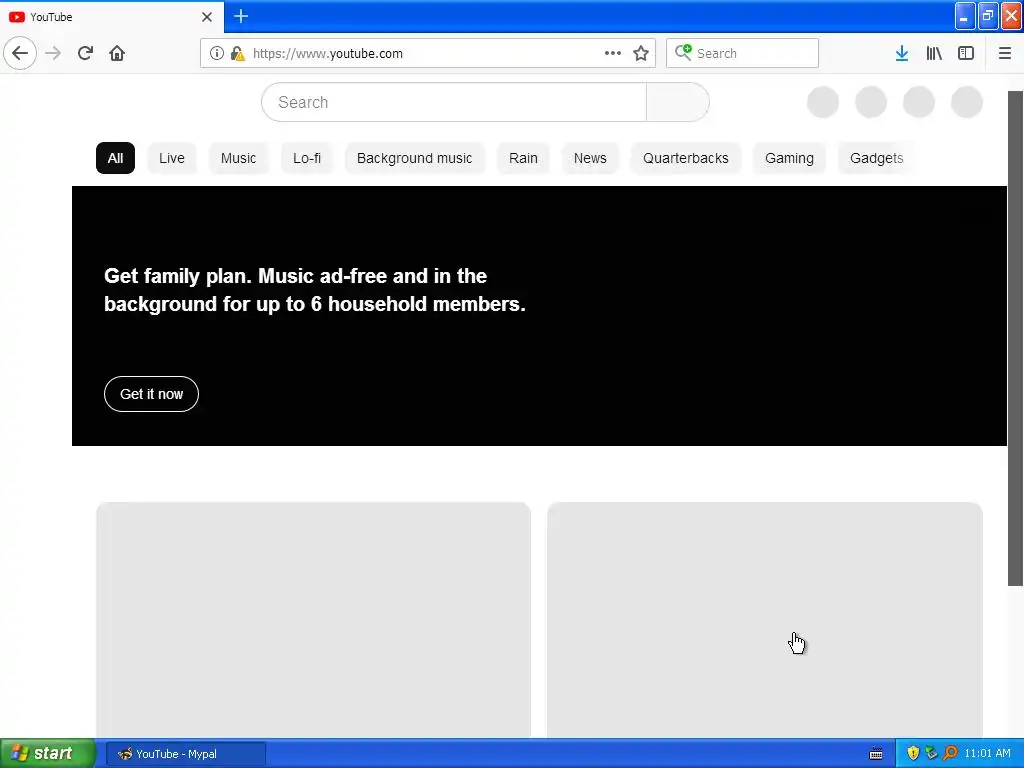The image size is (1024, 768).
Task: Open the browser home page icon
Action: point(117,53)
